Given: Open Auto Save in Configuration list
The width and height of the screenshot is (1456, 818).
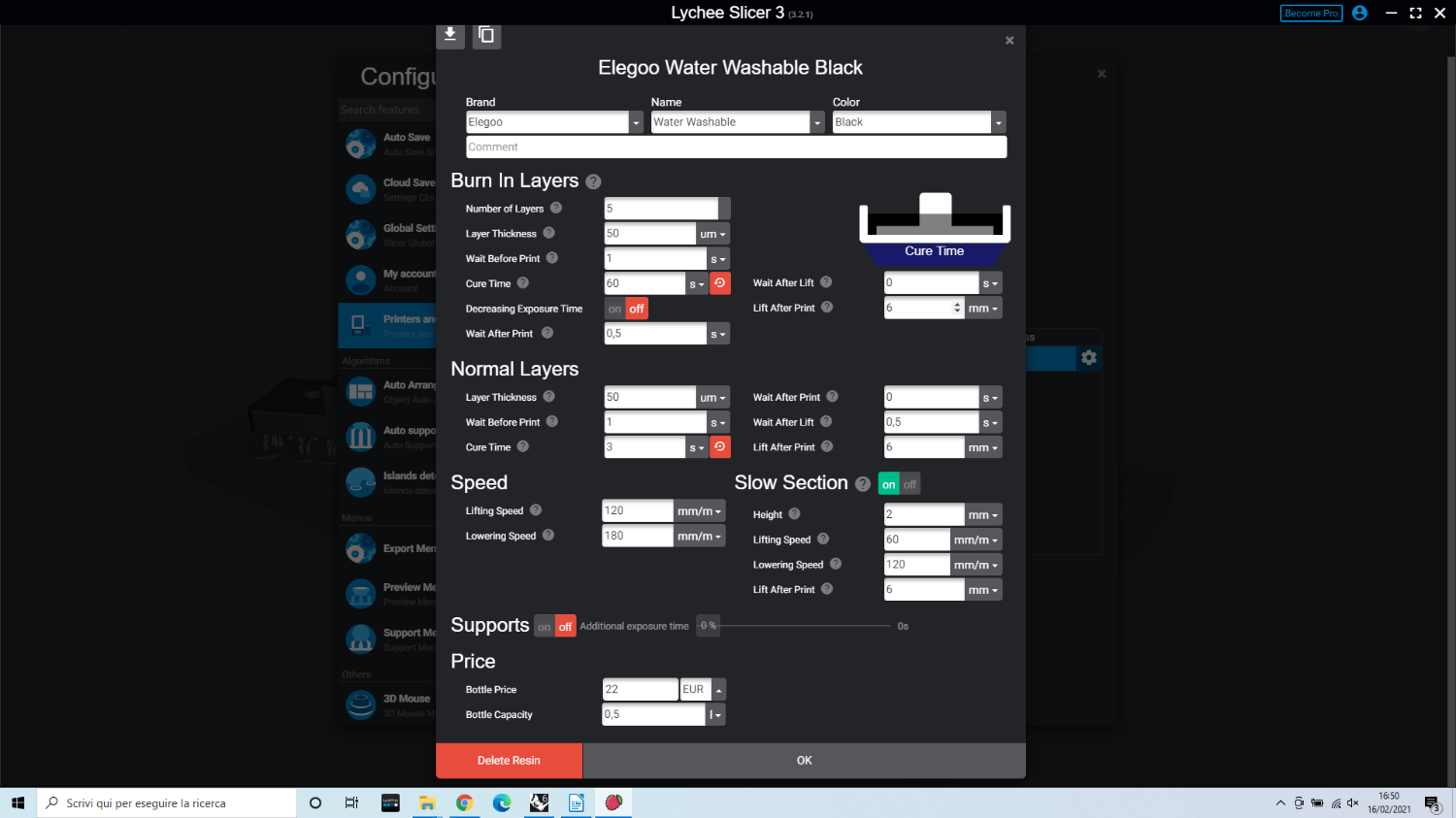Looking at the screenshot, I should (x=387, y=144).
